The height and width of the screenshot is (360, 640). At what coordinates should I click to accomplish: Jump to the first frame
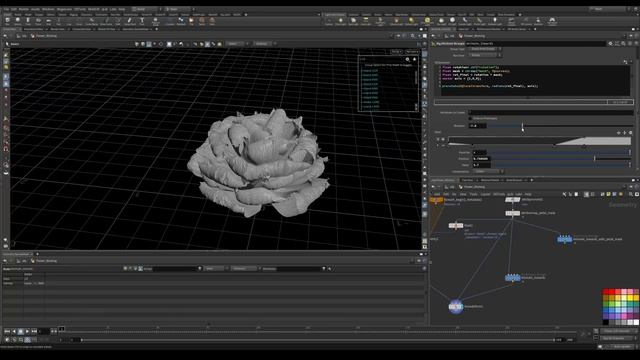point(7,331)
